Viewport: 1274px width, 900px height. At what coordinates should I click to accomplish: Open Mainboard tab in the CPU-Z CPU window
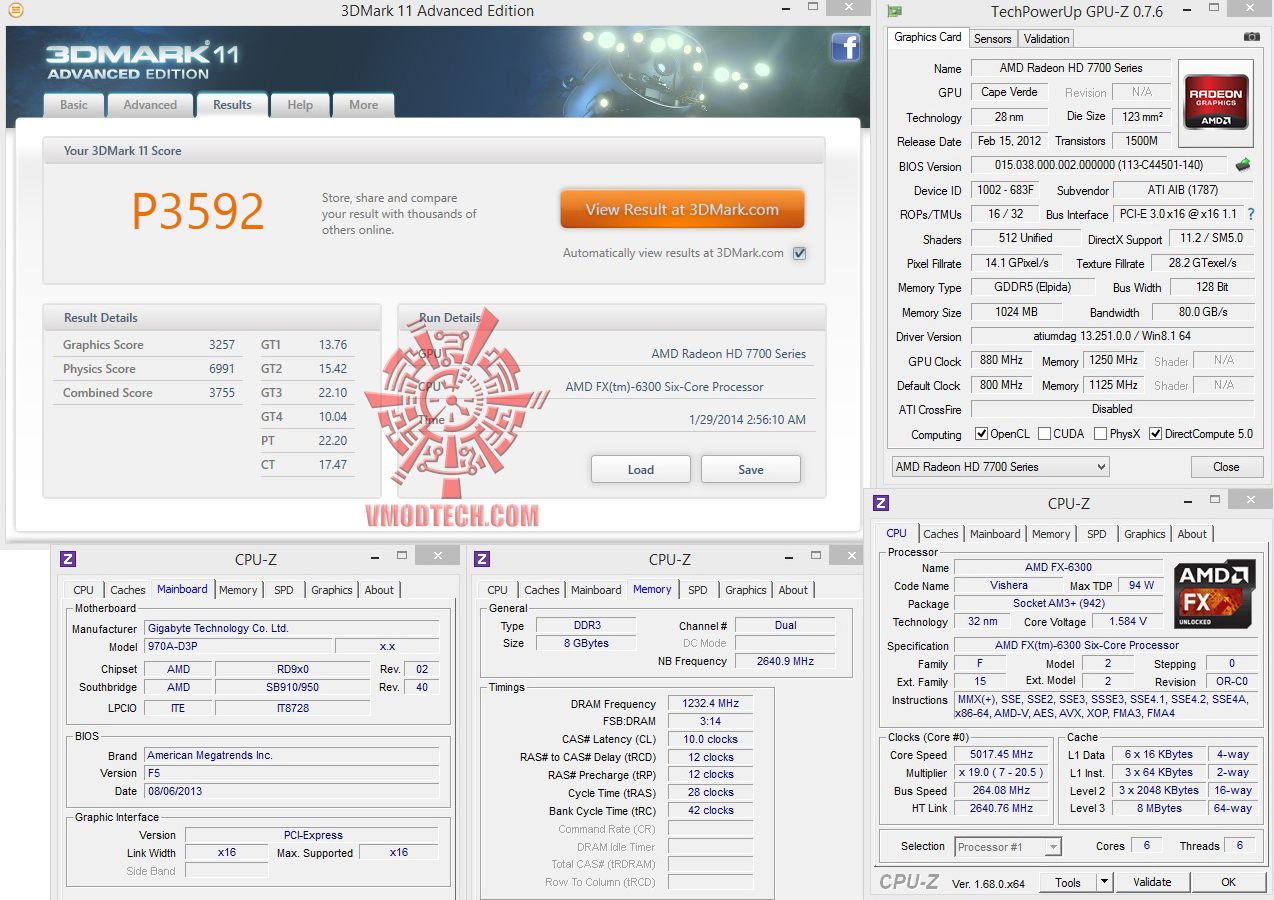pyautogui.click(x=995, y=534)
